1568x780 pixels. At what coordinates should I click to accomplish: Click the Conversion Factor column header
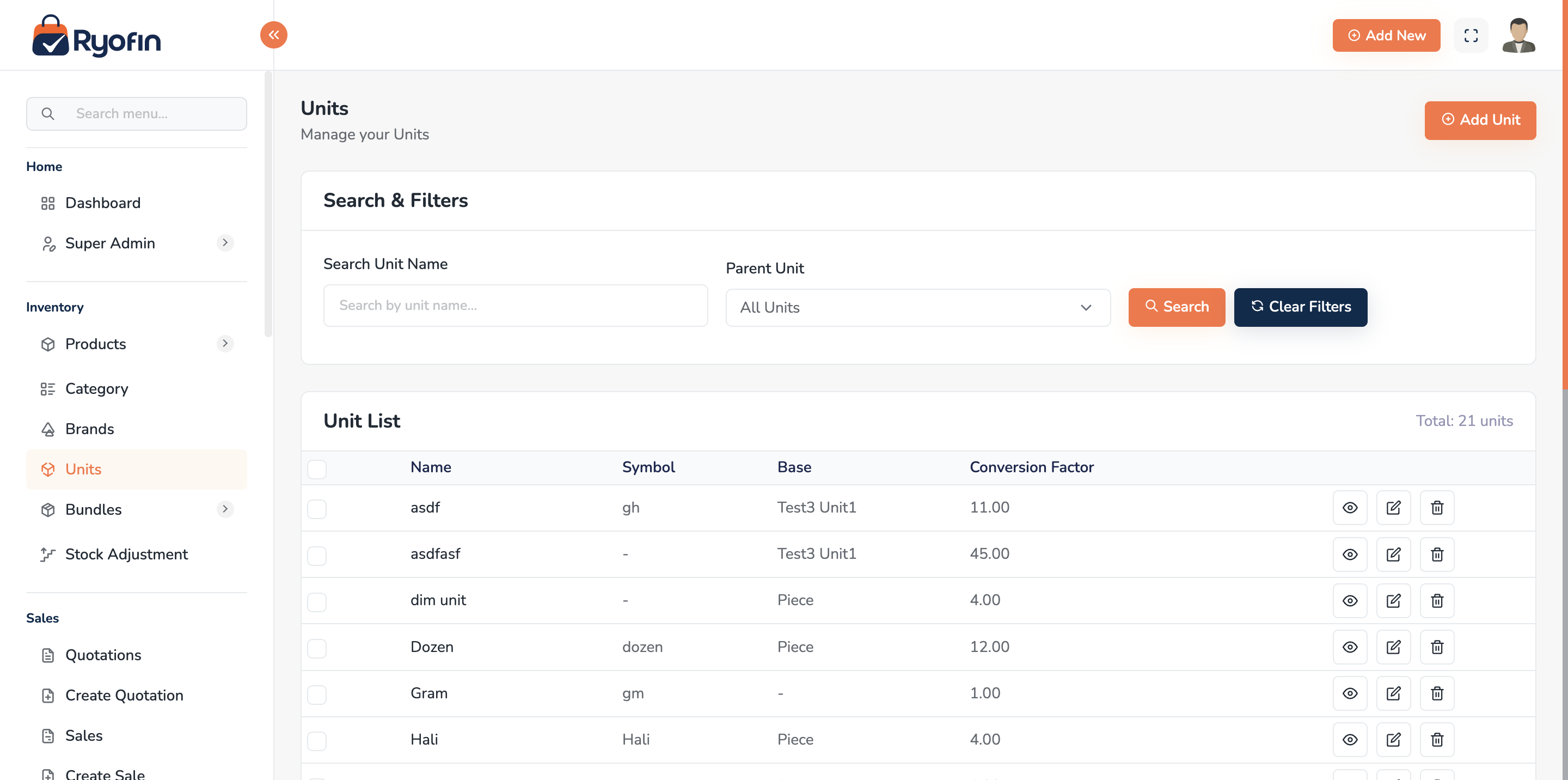click(x=1031, y=467)
